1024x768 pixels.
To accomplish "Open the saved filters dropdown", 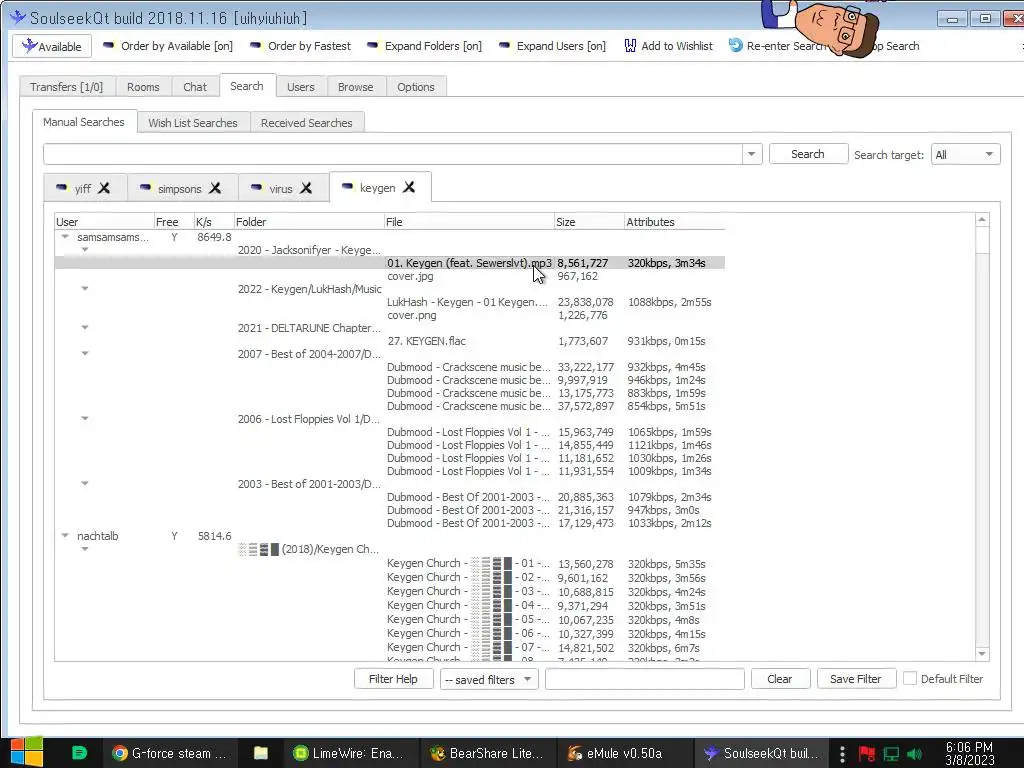I will click(x=488, y=680).
